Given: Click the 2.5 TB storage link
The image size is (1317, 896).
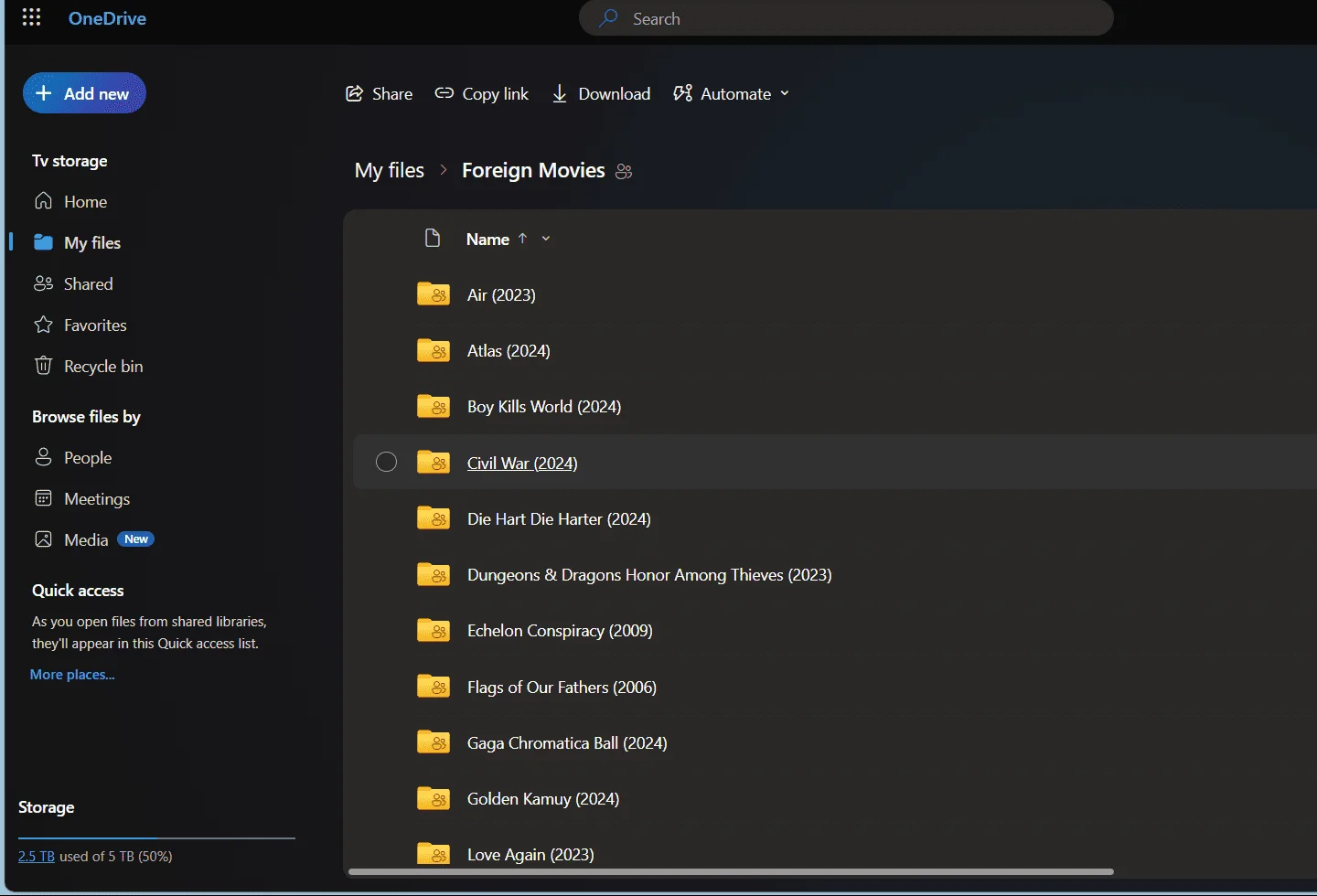Looking at the screenshot, I should coord(37,857).
